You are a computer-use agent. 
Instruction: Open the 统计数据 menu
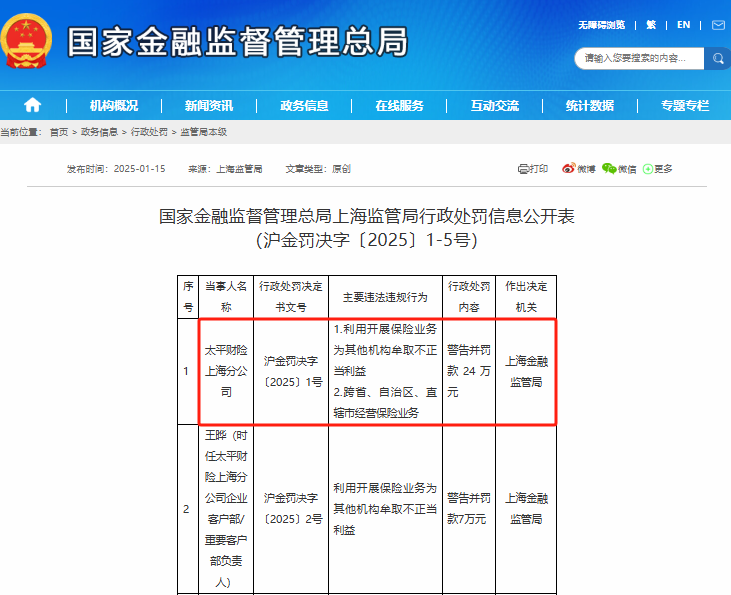tap(589, 106)
